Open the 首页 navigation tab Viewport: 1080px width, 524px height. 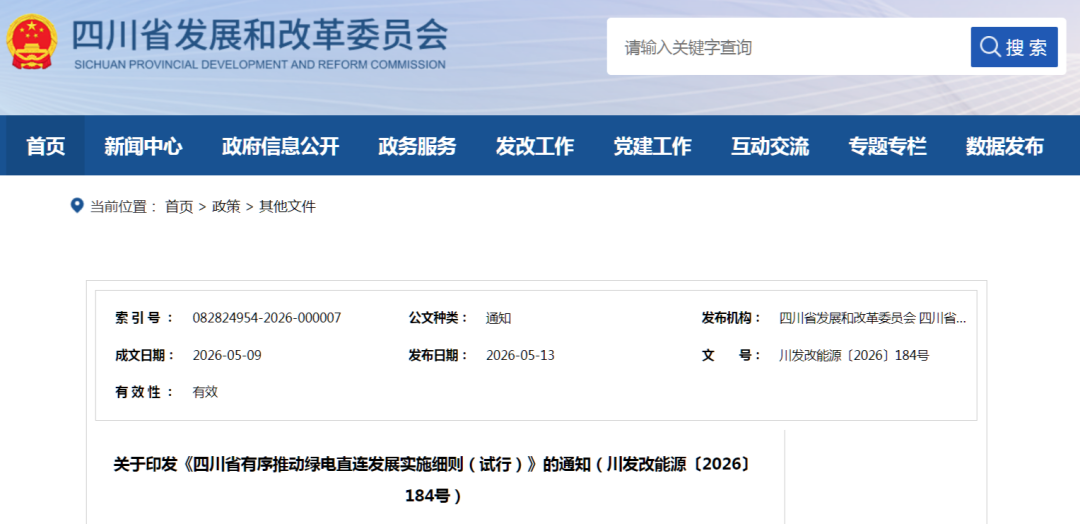coord(45,146)
